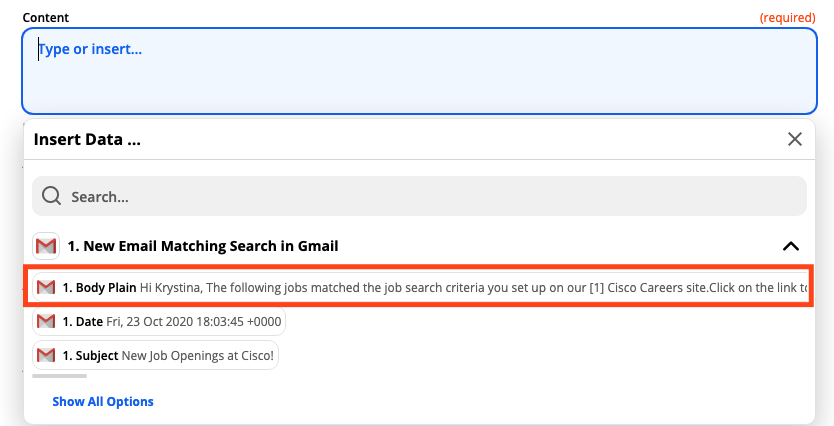
Task: Close the Insert Data panel
Action: (795, 139)
